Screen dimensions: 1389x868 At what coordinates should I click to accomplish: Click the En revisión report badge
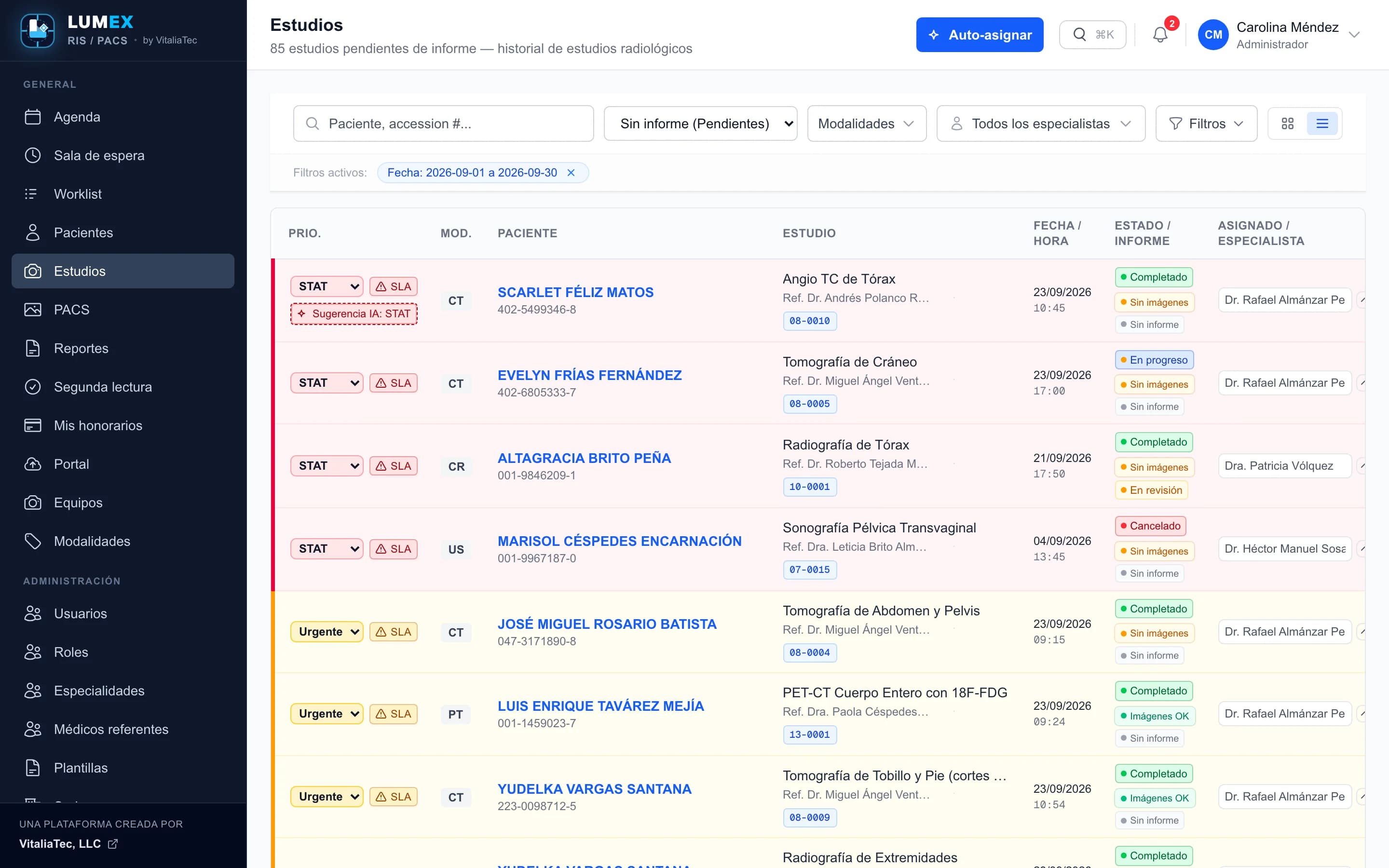(1151, 490)
